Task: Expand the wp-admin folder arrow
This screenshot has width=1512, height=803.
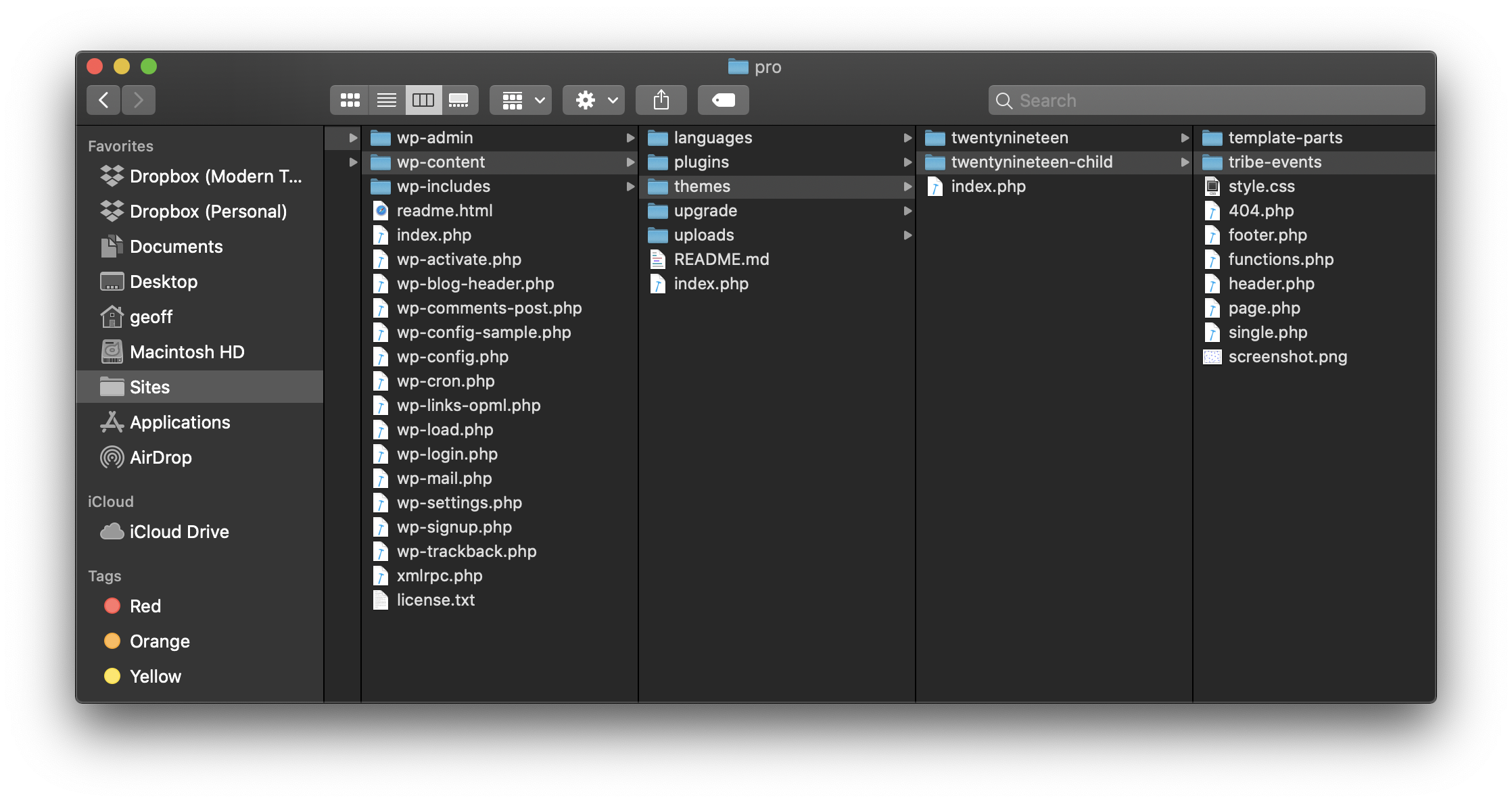Action: (x=630, y=138)
